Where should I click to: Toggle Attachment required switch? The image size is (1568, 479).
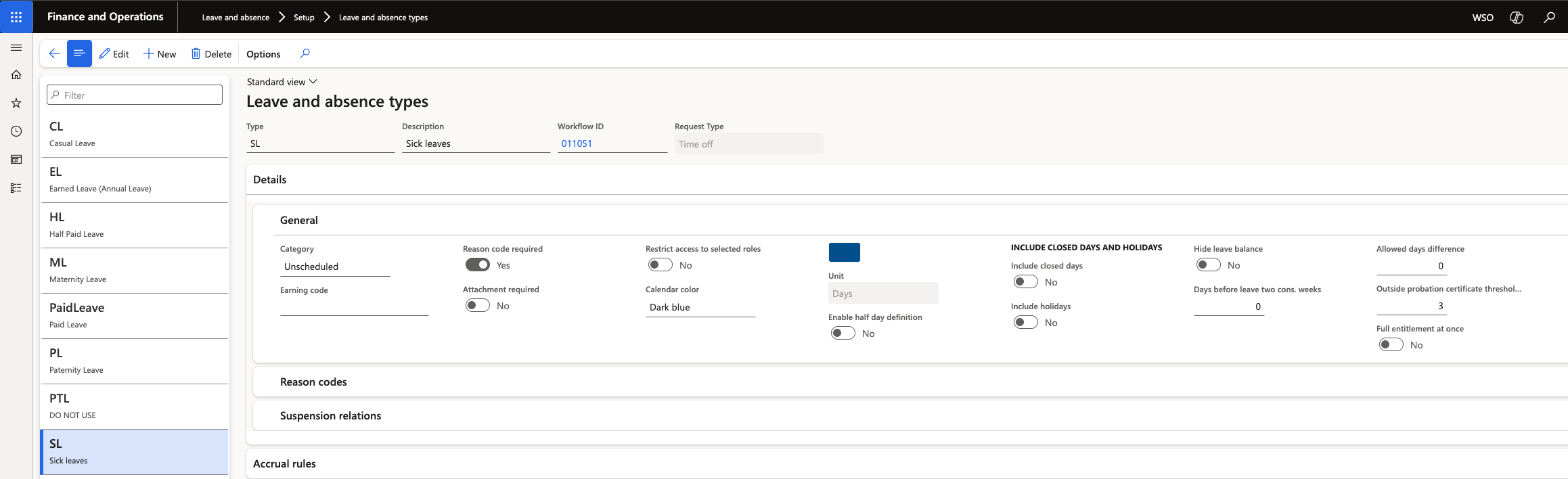478,306
